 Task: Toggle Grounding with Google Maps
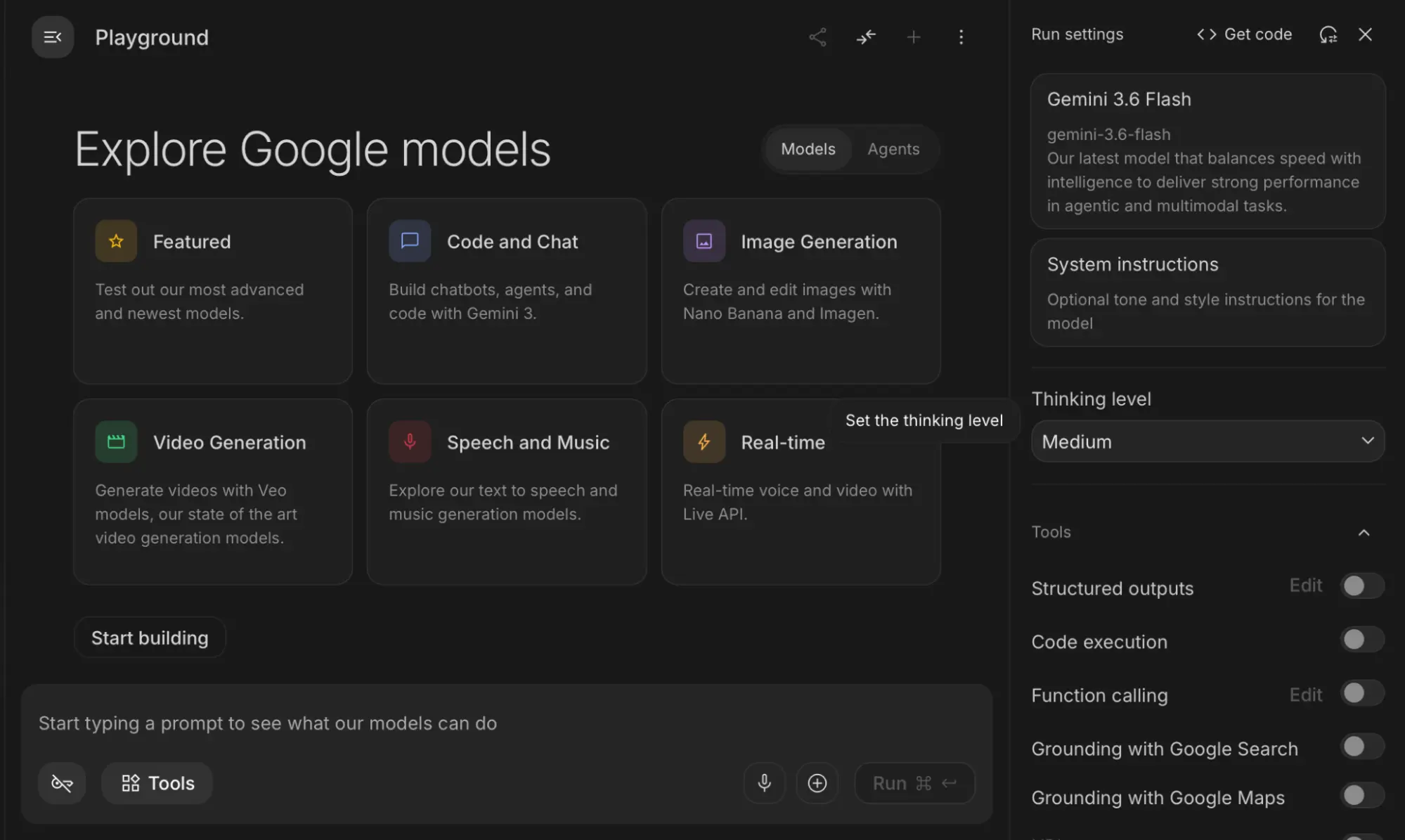click(1362, 796)
